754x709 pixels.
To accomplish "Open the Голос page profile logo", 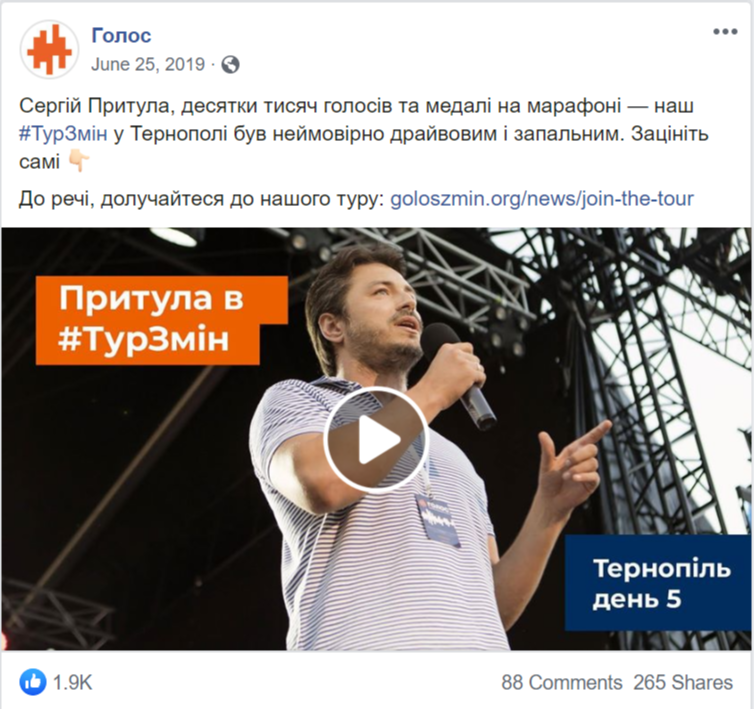I will coord(49,50).
